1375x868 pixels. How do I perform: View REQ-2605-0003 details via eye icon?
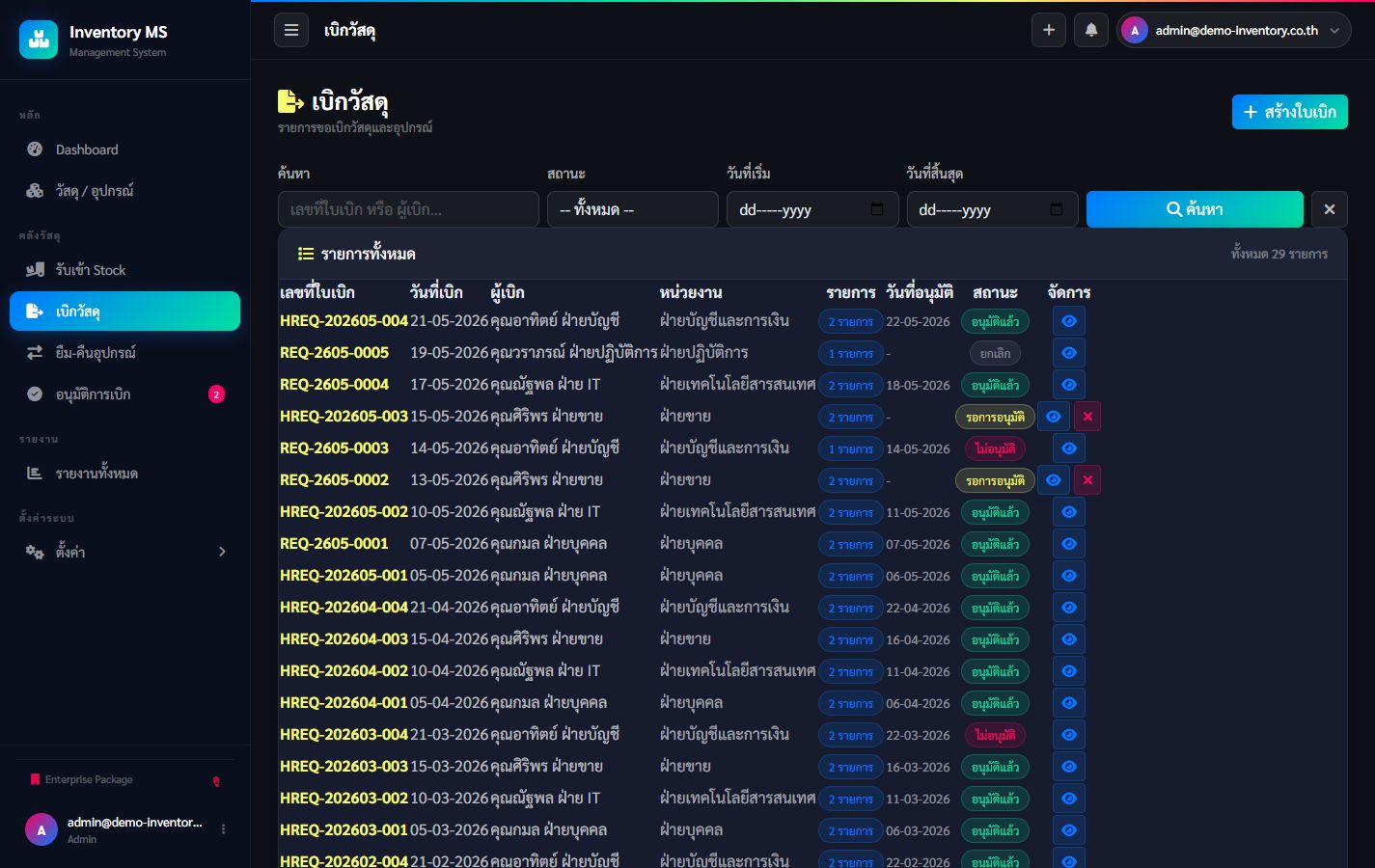coord(1069,448)
